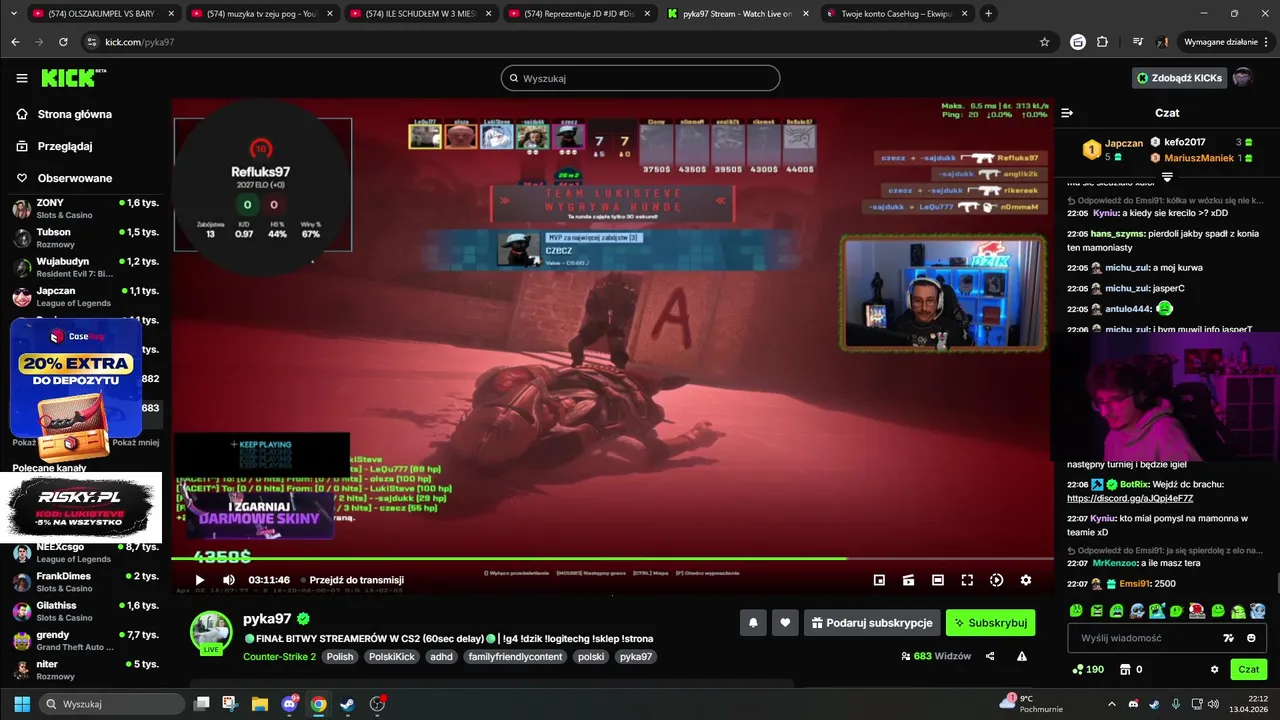Click Podaruj subskrypcje gift button
1280x720 pixels.
[872, 623]
